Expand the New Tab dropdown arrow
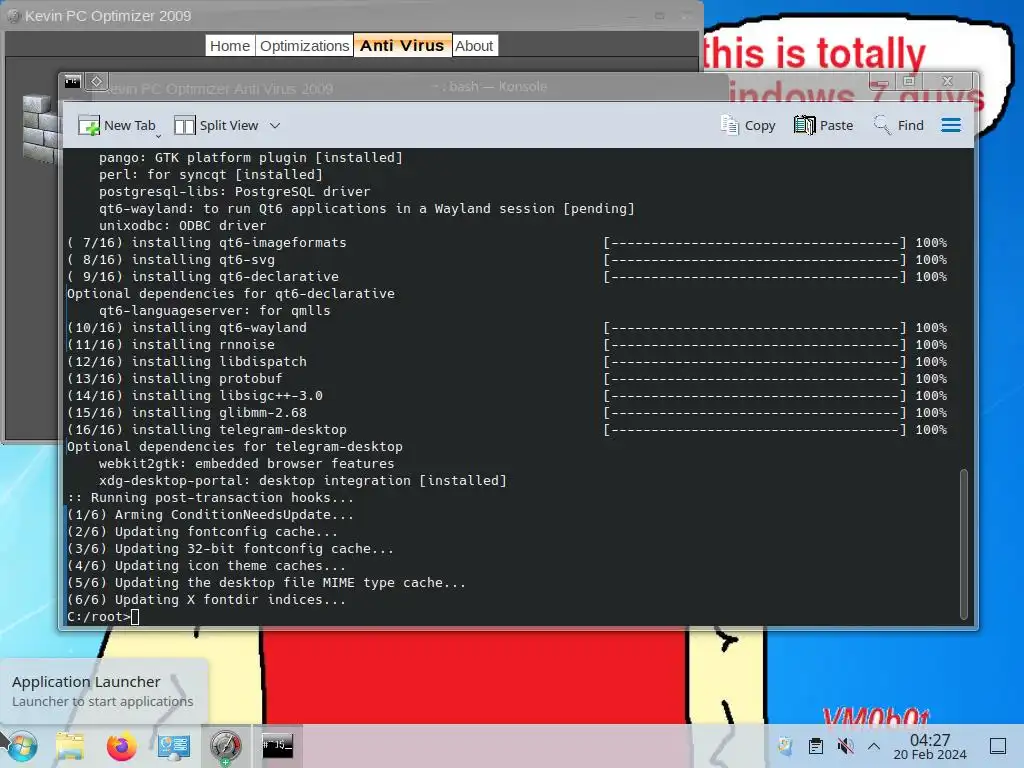This screenshot has width=1024, height=768. pos(159,136)
